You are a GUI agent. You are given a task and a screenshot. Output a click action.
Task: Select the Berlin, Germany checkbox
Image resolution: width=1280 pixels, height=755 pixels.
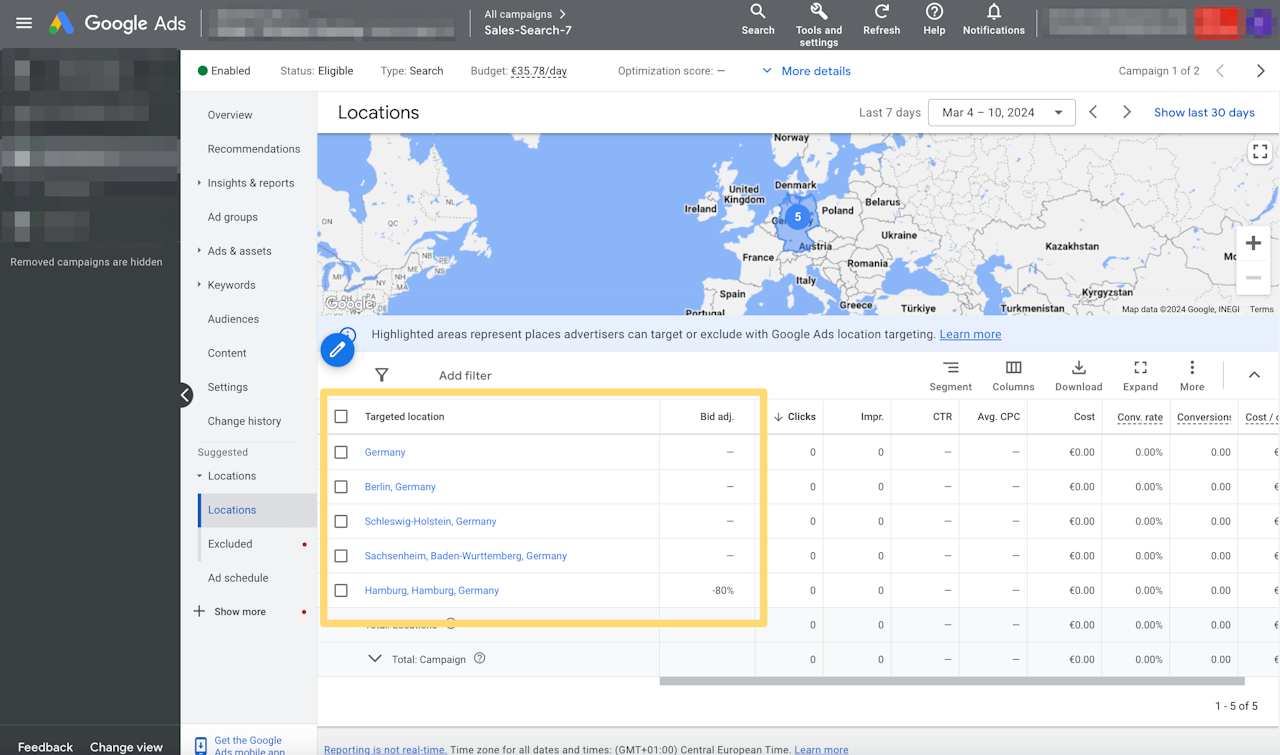341,487
